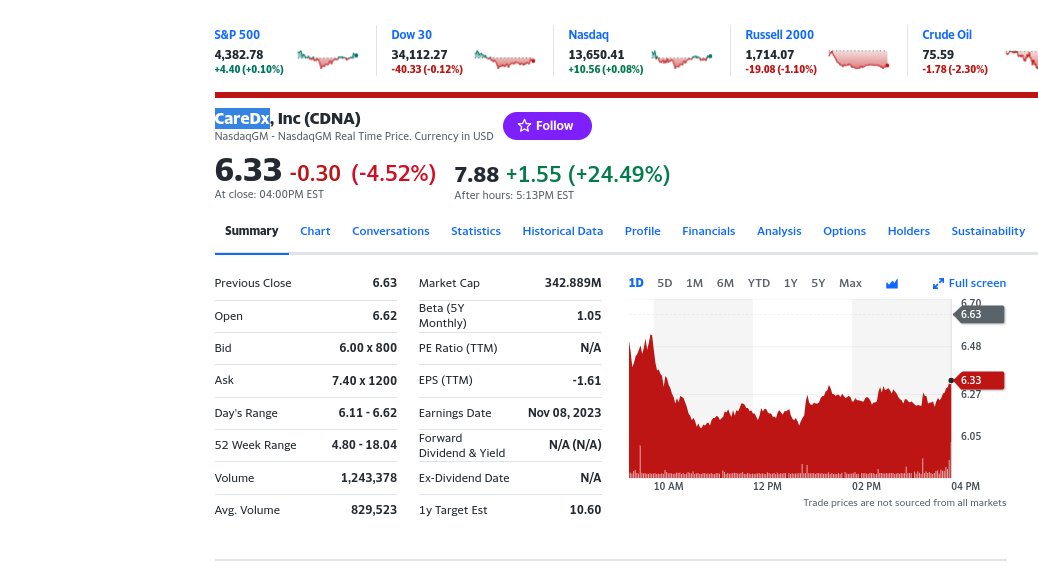Click the Market Cap value 342.889M

tap(573, 283)
